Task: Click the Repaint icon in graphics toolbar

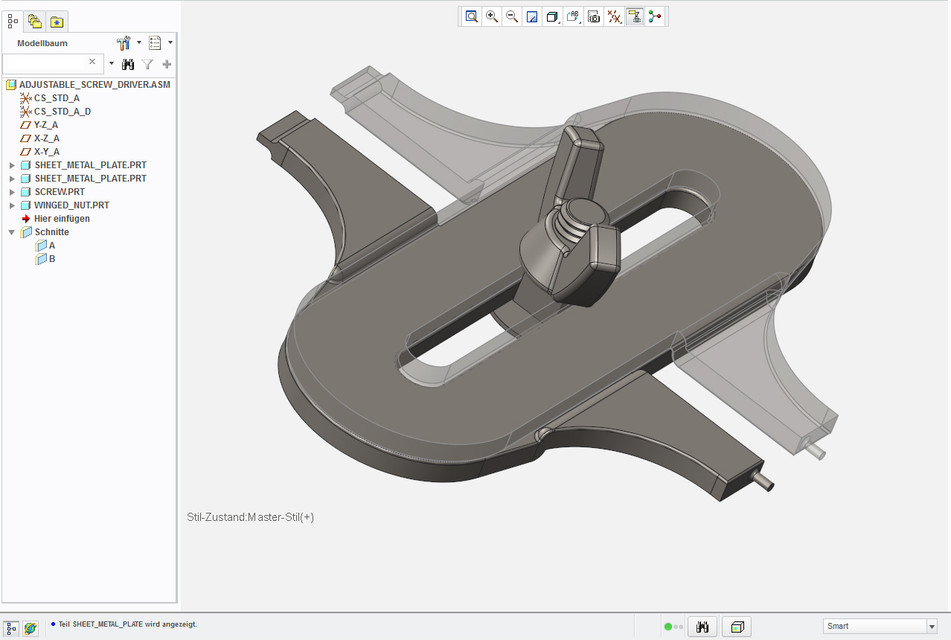Action: coord(532,16)
